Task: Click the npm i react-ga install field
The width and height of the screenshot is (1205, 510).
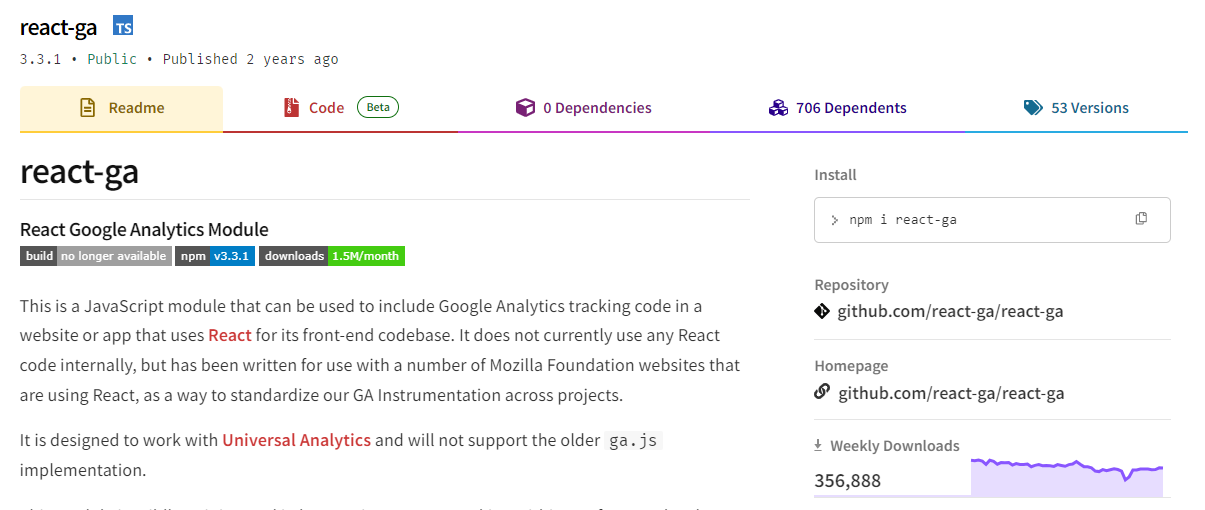Action: pyautogui.click(x=992, y=219)
